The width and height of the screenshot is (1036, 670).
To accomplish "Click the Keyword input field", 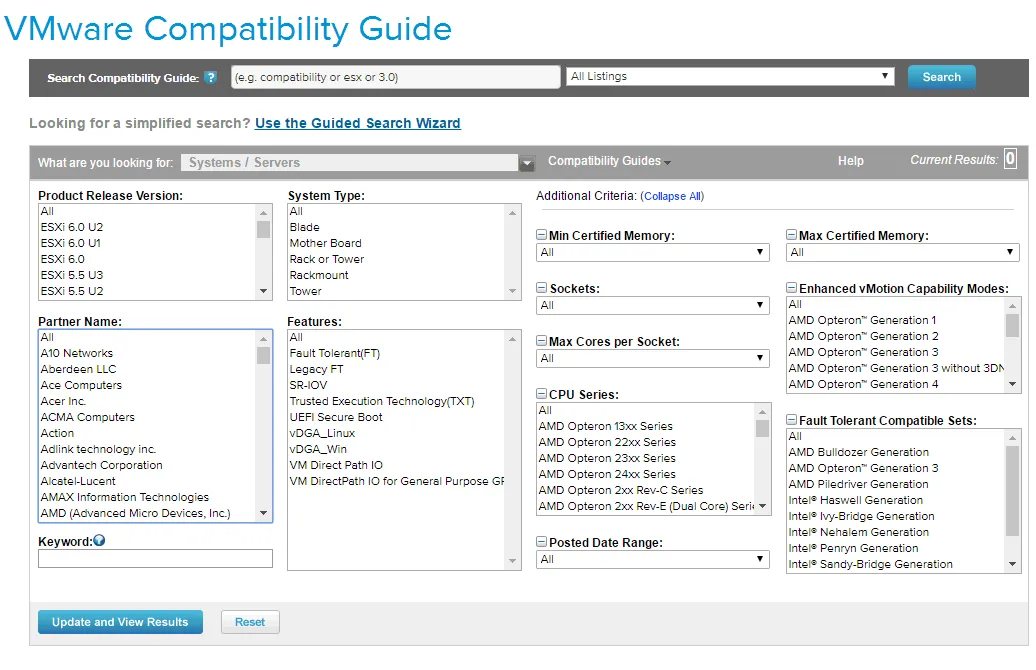I will coord(155,559).
